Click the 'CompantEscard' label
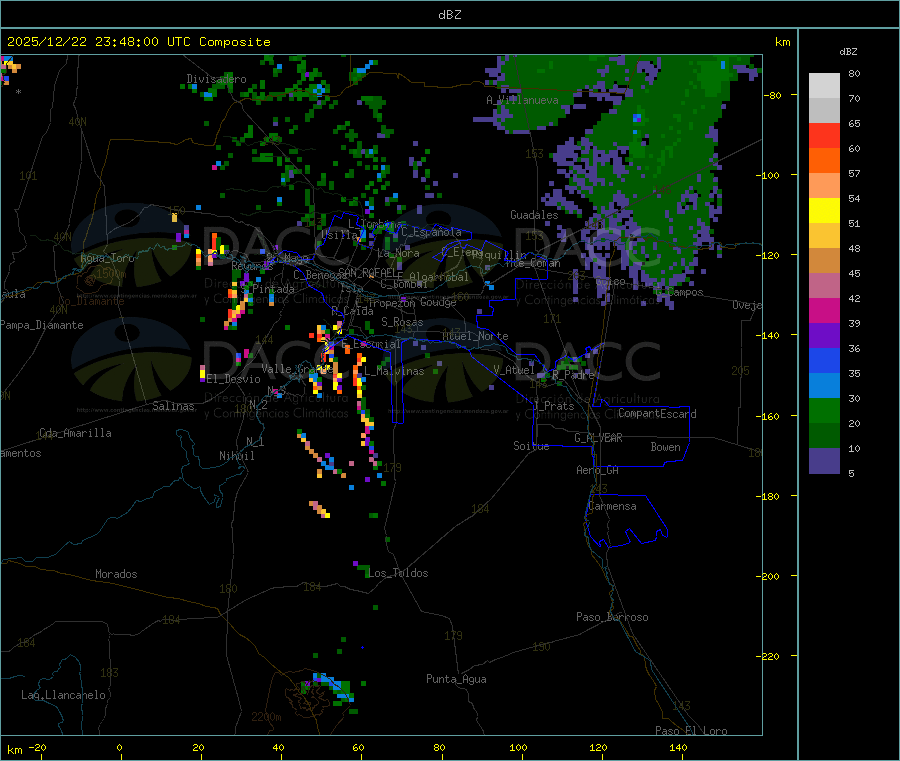The width and height of the screenshot is (900, 761). [657, 414]
